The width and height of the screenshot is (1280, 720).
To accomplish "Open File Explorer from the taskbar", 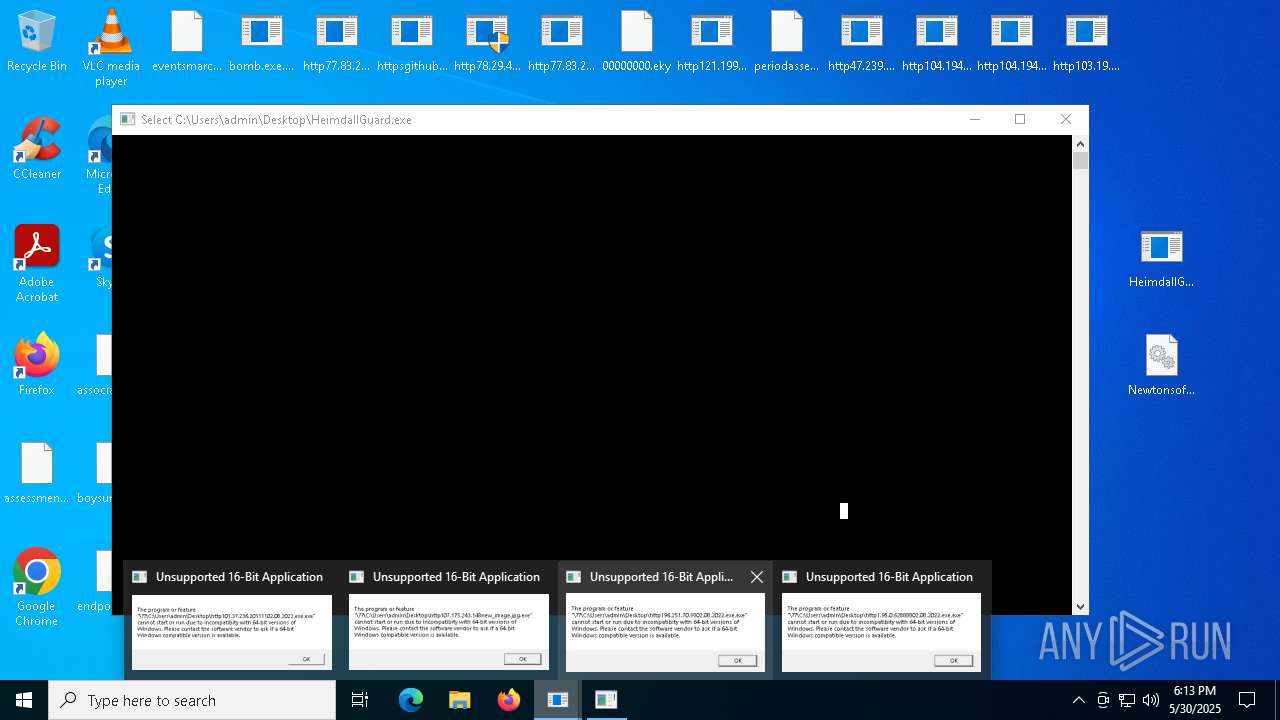I will (x=460, y=700).
